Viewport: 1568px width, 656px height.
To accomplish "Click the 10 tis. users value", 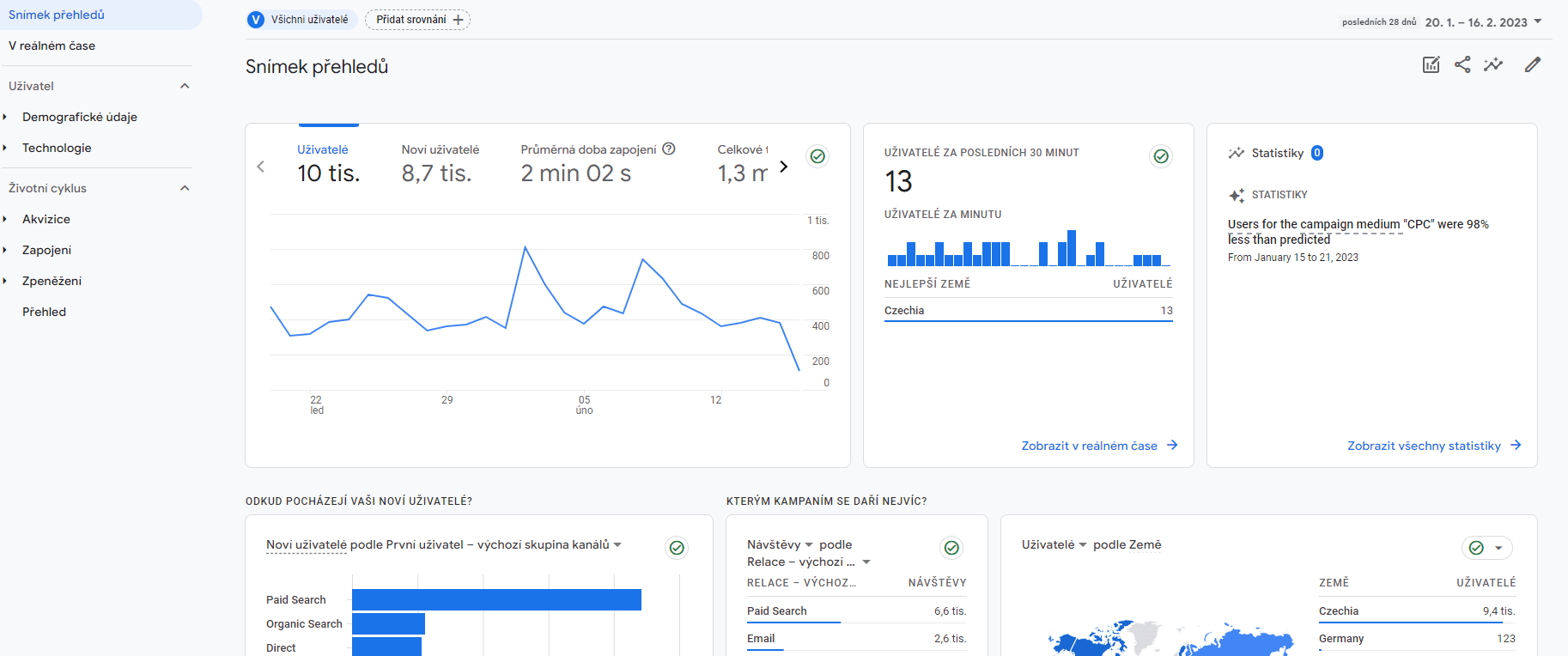I will [x=329, y=173].
